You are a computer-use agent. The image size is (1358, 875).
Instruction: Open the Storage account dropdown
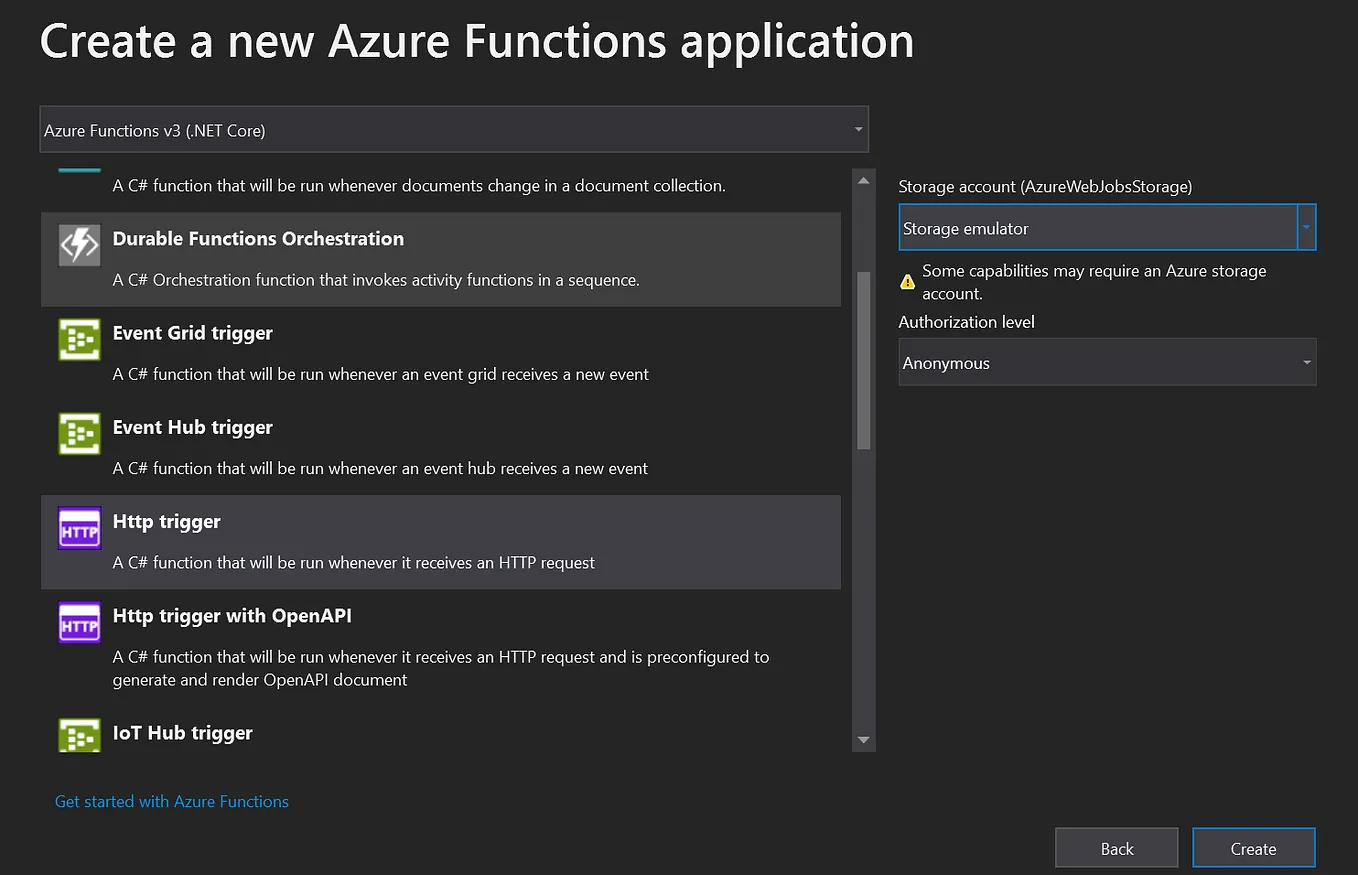point(1306,227)
